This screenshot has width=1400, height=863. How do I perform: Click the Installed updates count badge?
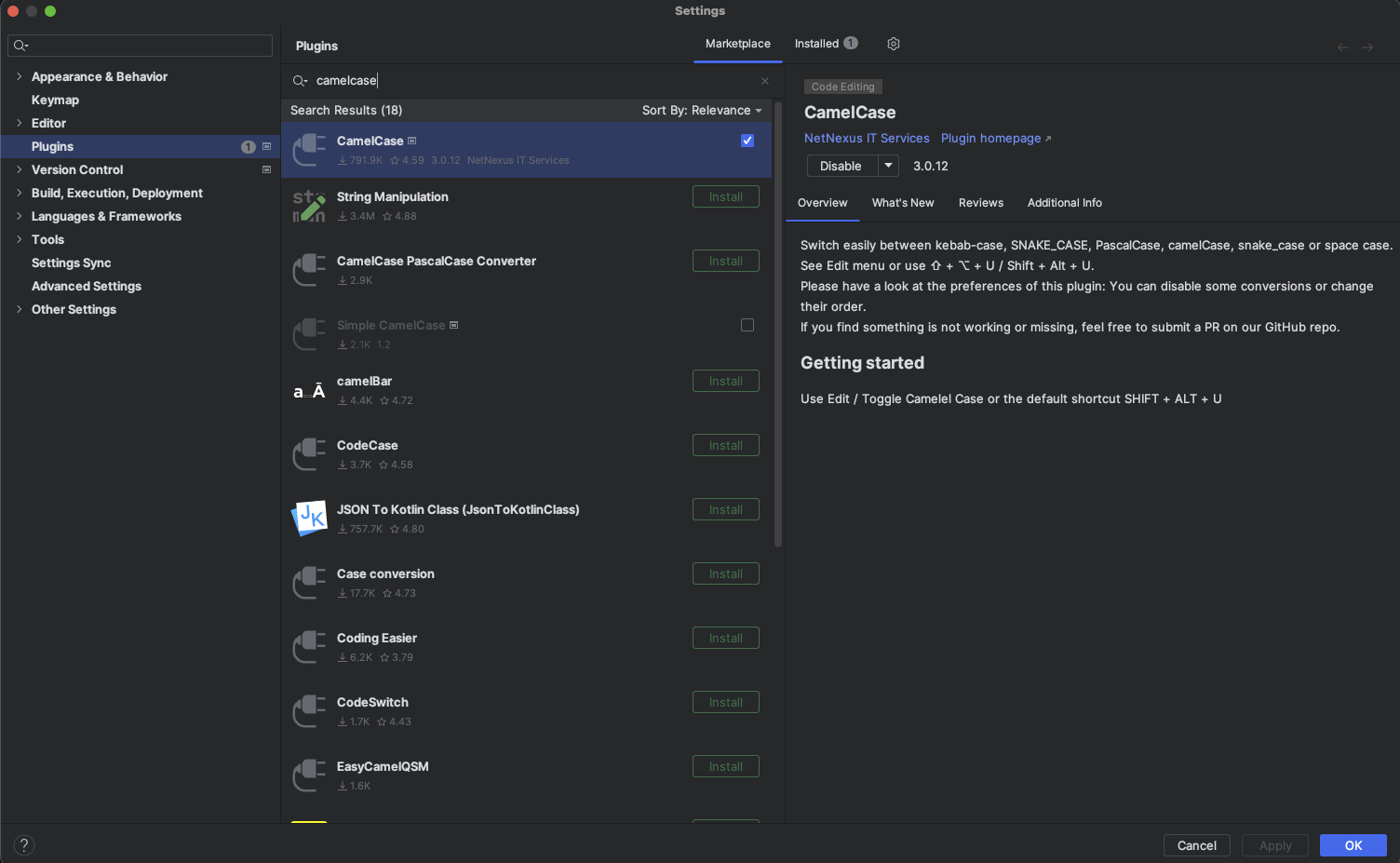851,43
